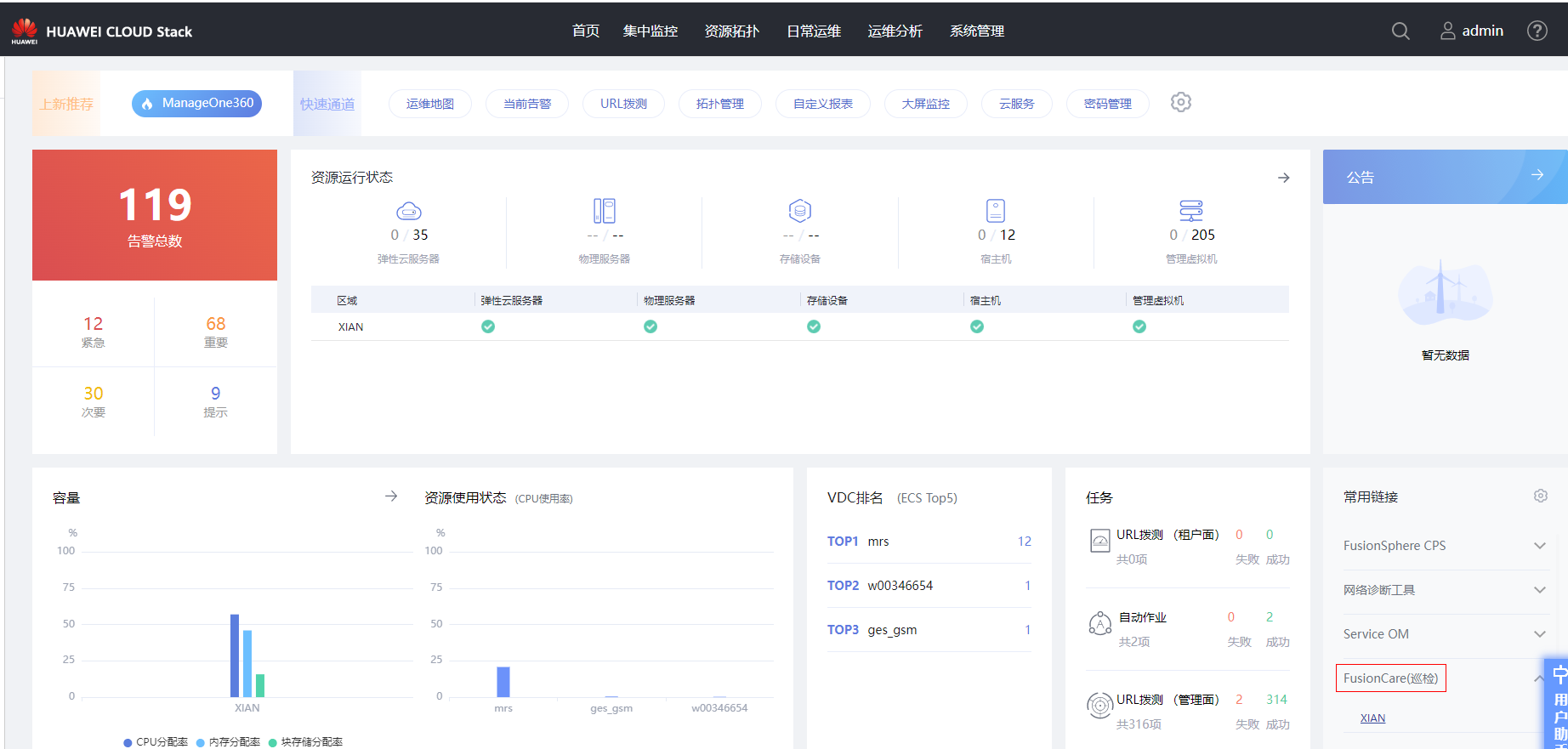The height and width of the screenshot is (749, 1568).
Task: Click XIAN region table cell
Action: coord(350,327)
